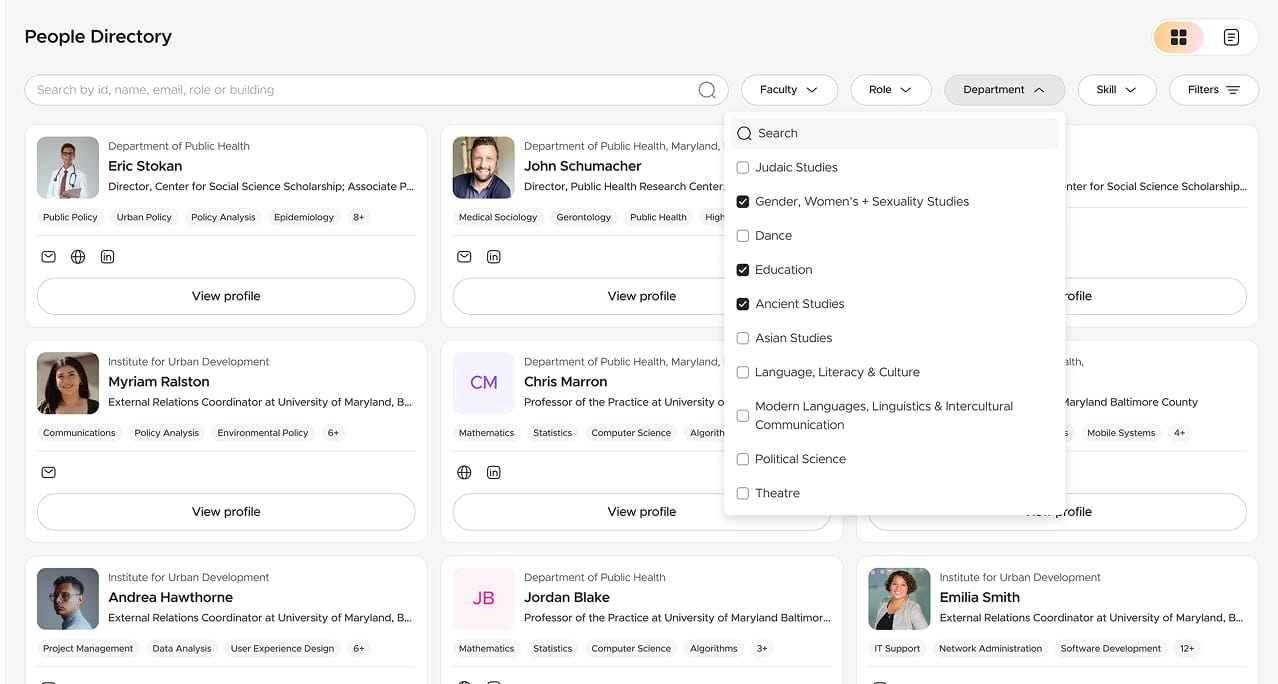Click John Schumacher's Gerontology tag
The image size is (1278, 684).
point(584,217)
